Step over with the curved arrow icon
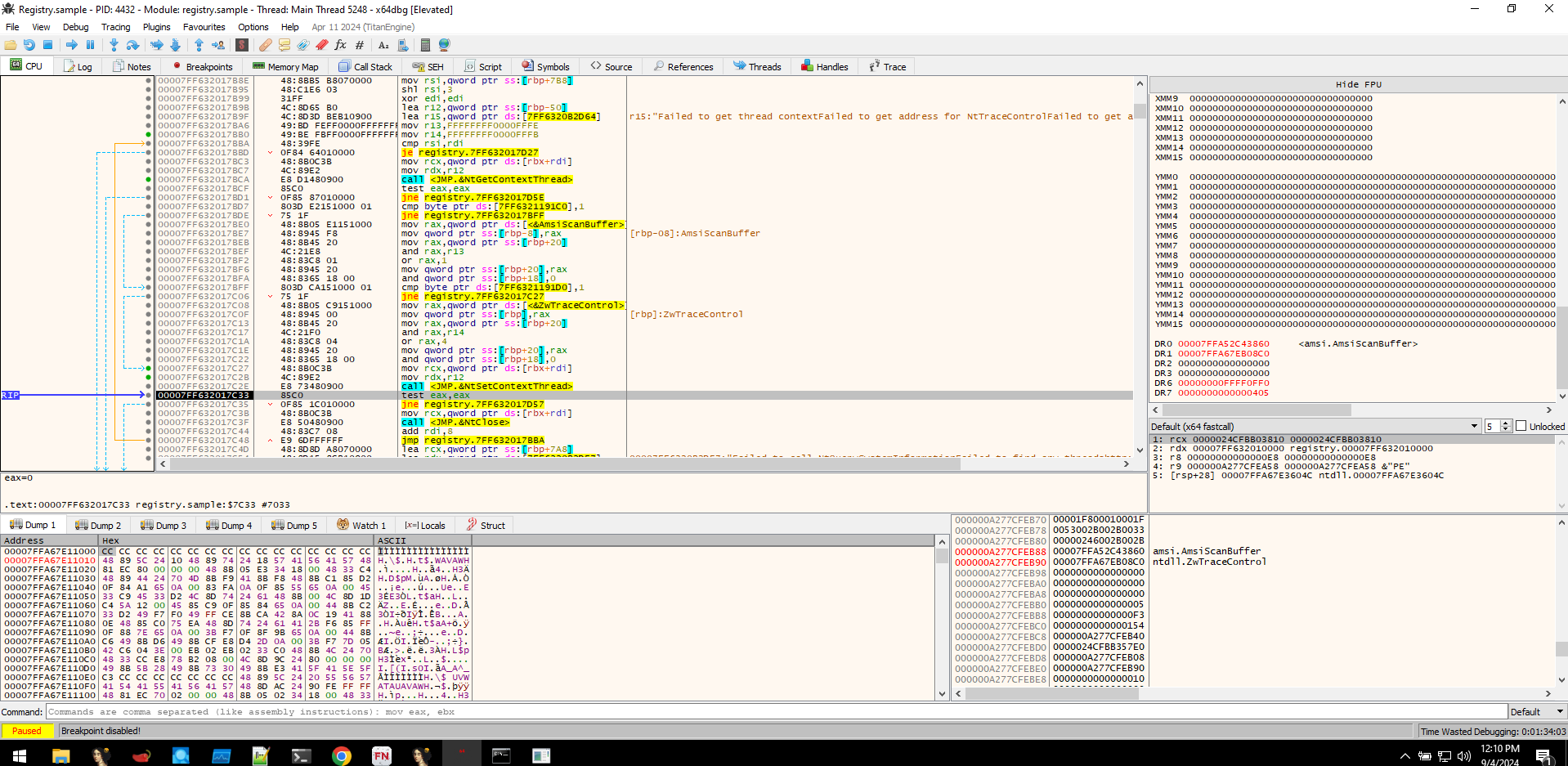This screenshot has width=1568, height=766. click(132, 45)
